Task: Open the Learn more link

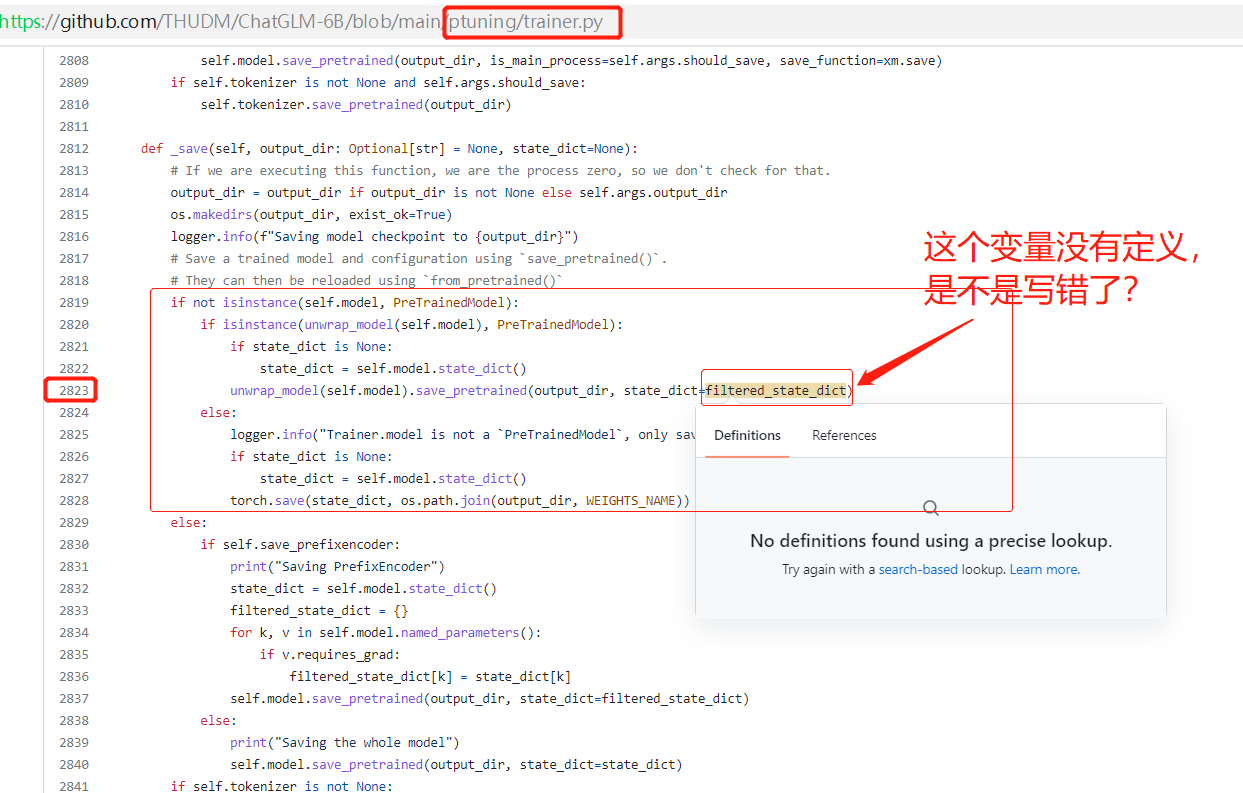Action: (x=1043, y=569)
